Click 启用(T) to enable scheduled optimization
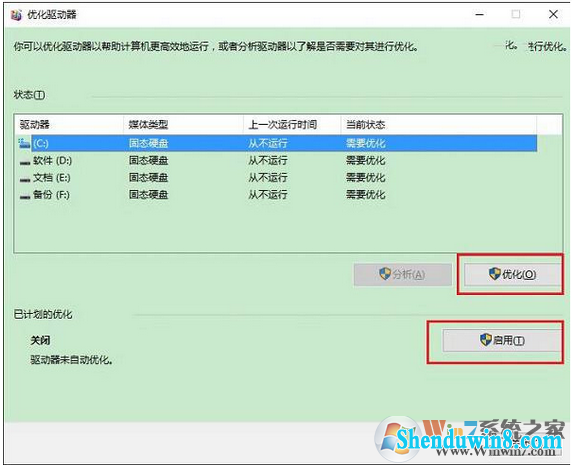This screenshot has height=465, width=572. (502, 340)
